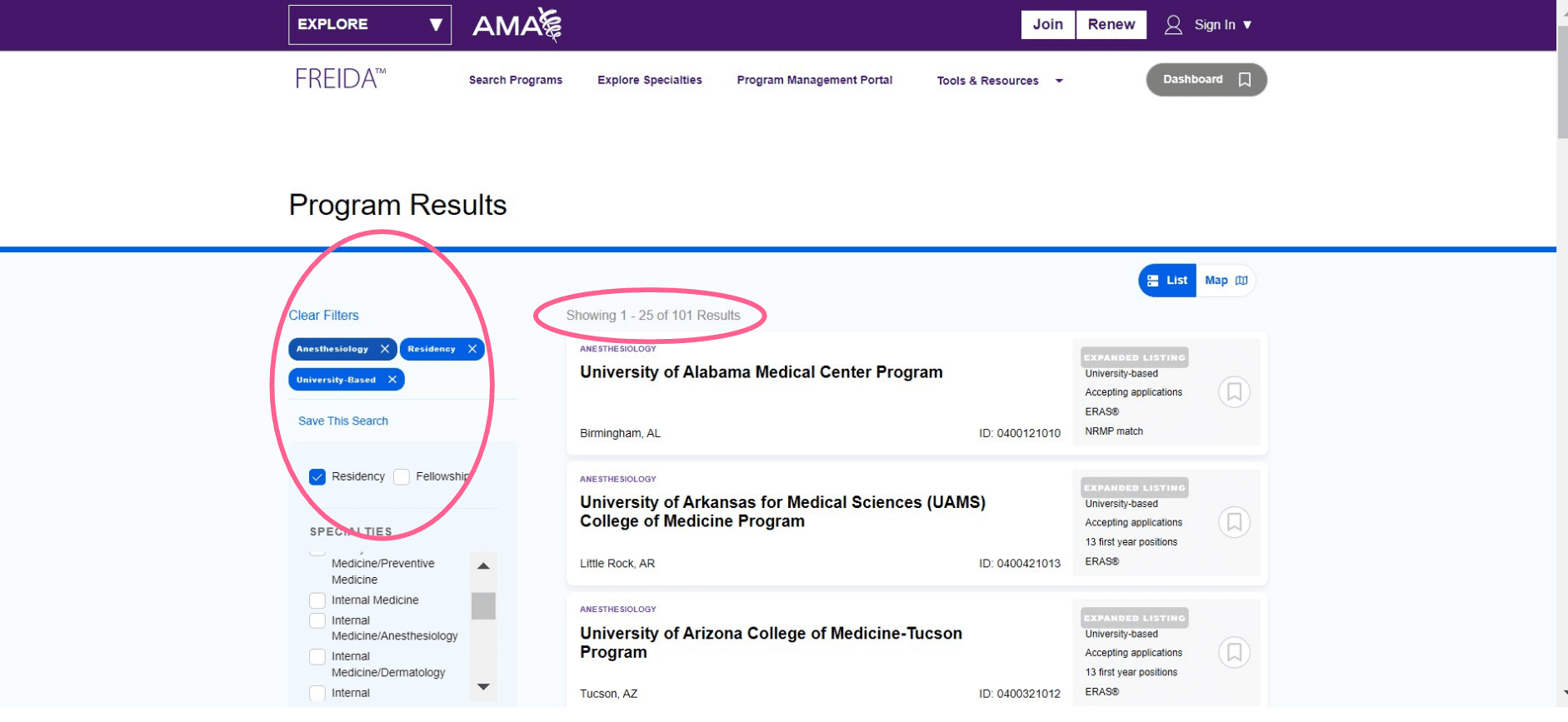
Task: Open Explore Specialties menu item
Action: coord(650,80)
